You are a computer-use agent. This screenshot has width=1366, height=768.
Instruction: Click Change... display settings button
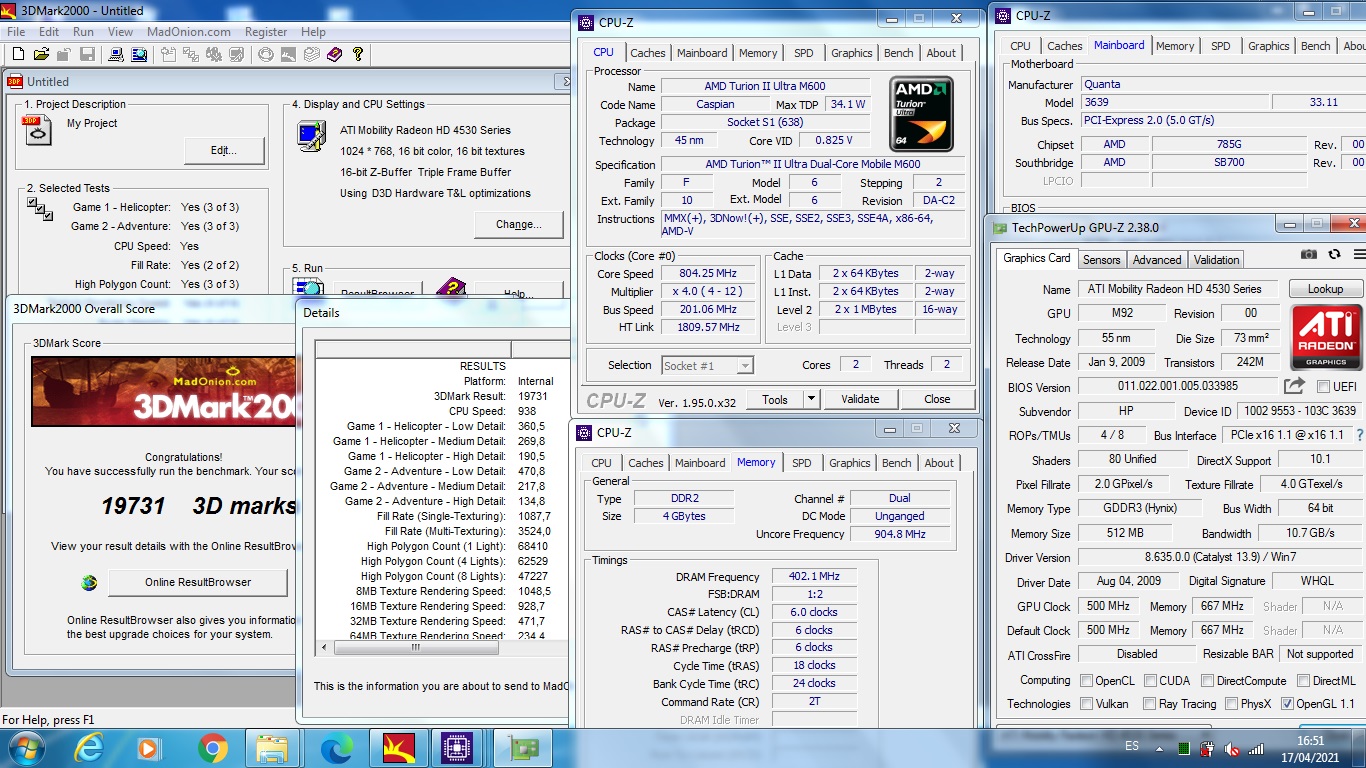519,225
